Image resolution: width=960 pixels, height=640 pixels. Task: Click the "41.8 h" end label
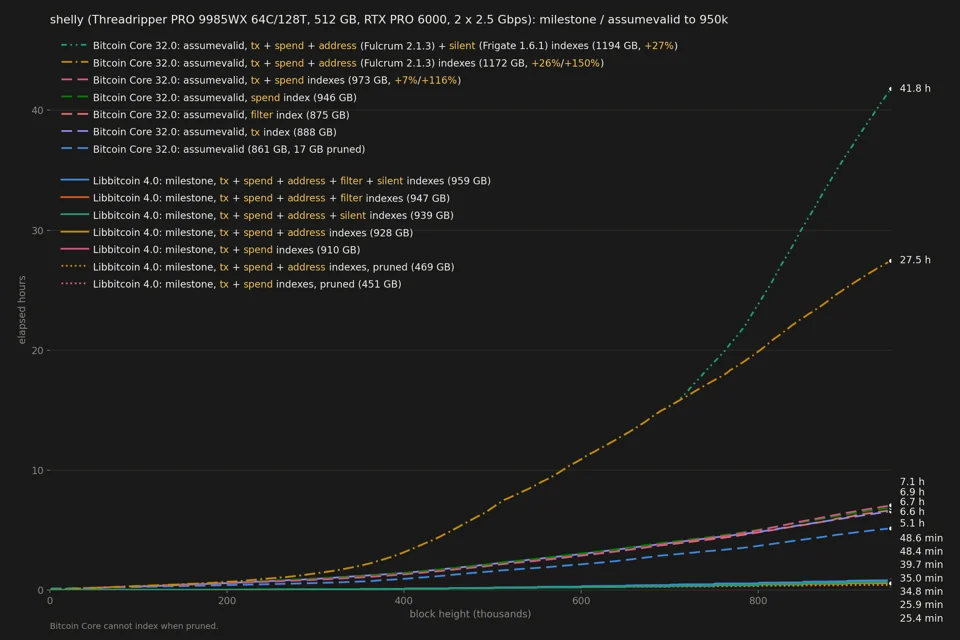[x=915, y=88]
